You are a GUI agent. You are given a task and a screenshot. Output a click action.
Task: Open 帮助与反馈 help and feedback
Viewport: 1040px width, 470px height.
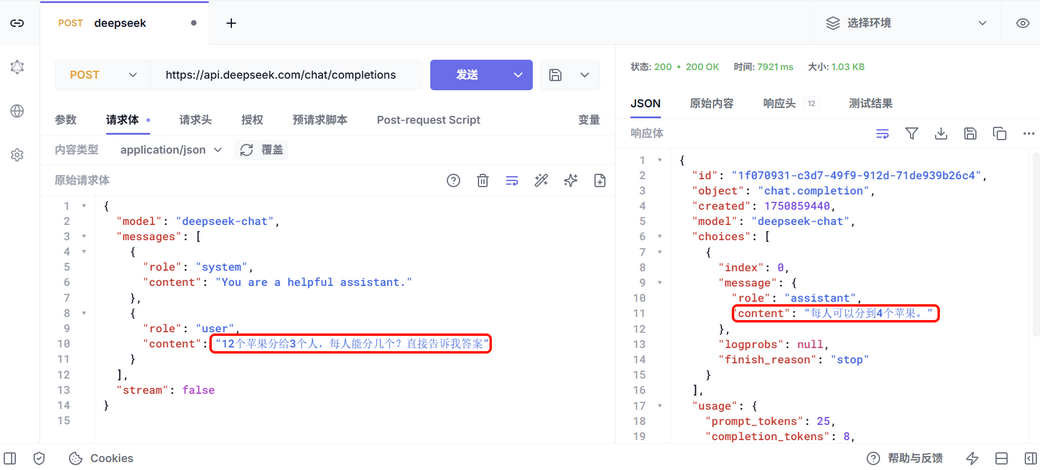pos(905,458)
